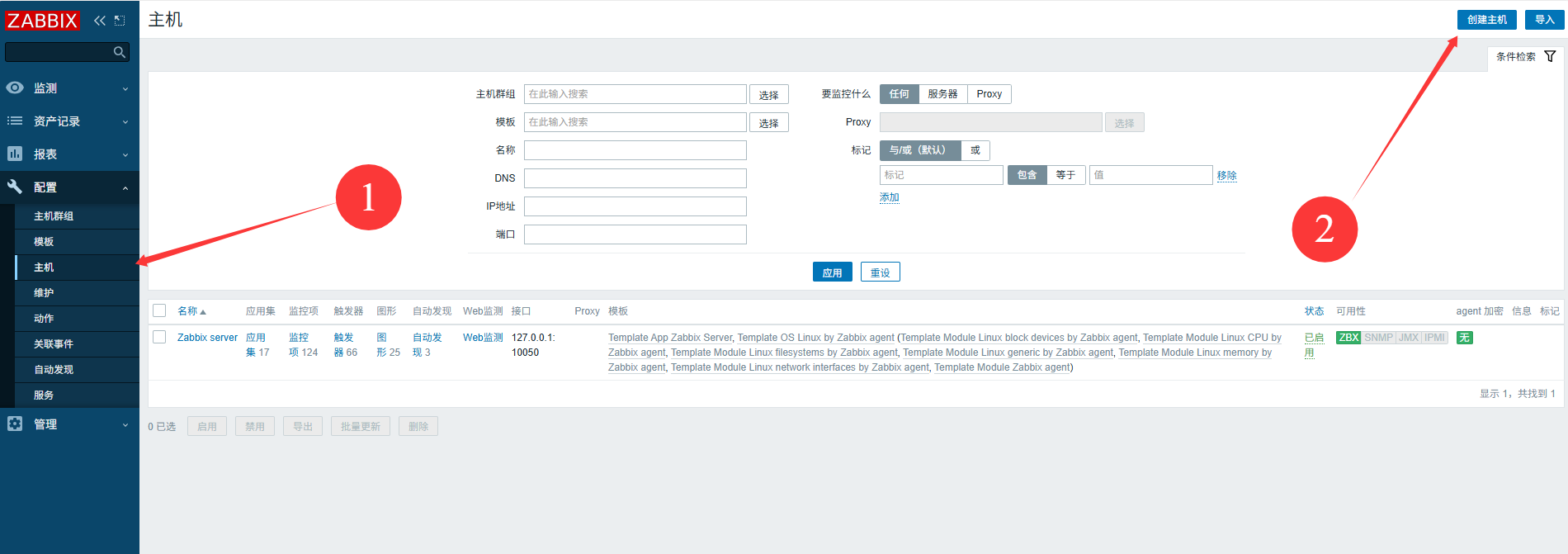Click the filter funnel icon
The width and height of the screenshot is (1568, 554).
point(1550,56)
